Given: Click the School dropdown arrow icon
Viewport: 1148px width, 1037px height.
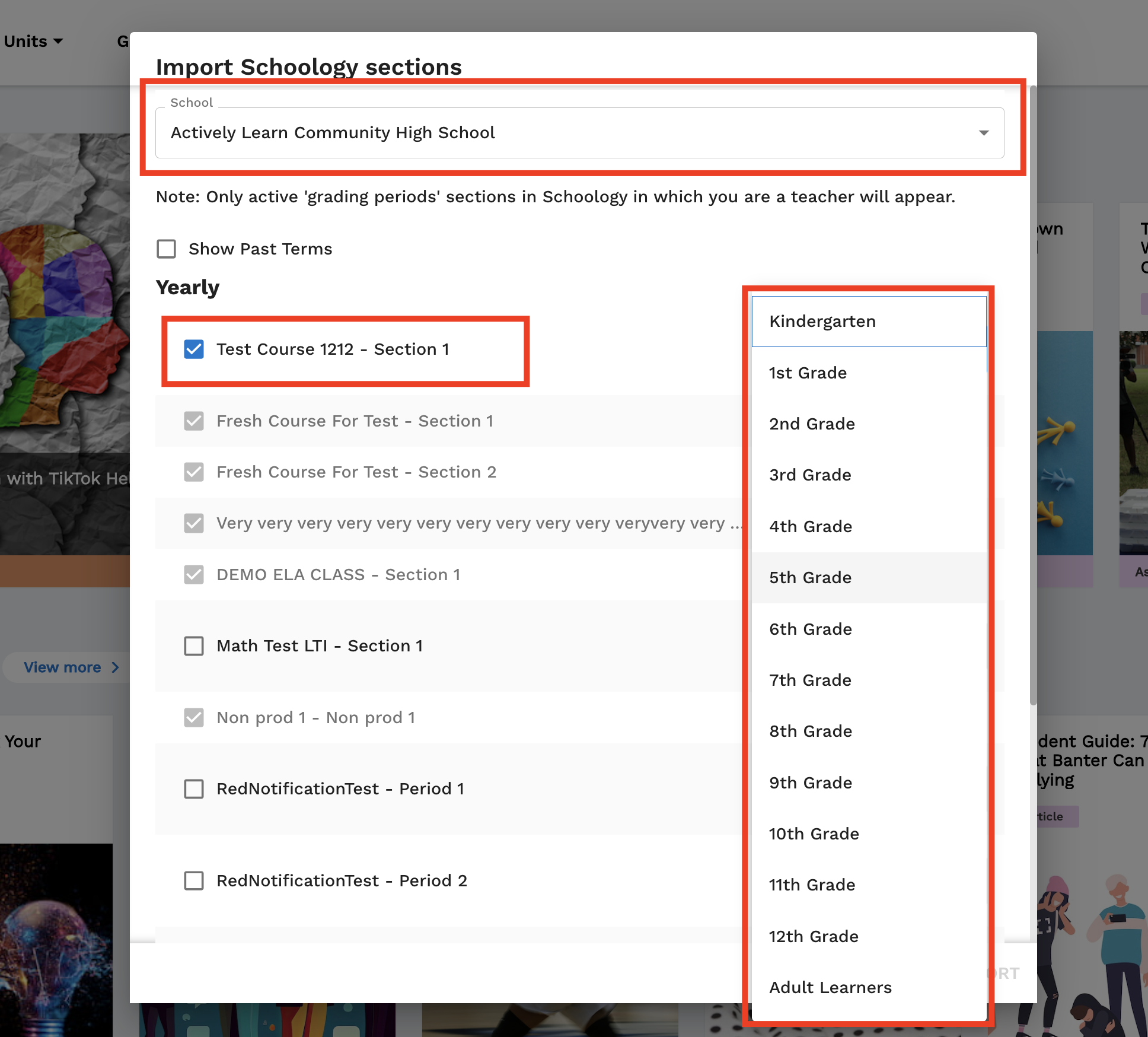Looking at the screenshot, I should [x=984, y=133].
